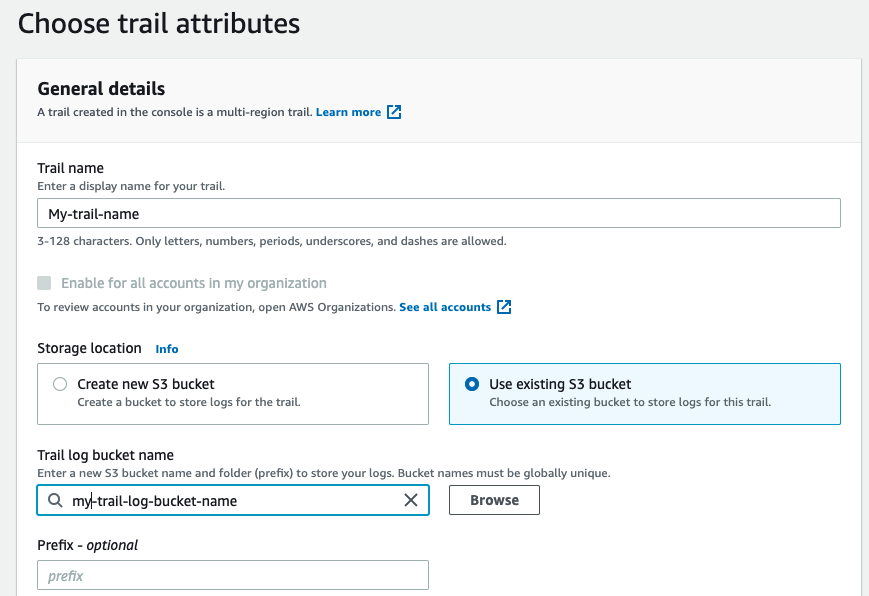Open the Learn more link
The image size is (869, 596).
[348, 112]
